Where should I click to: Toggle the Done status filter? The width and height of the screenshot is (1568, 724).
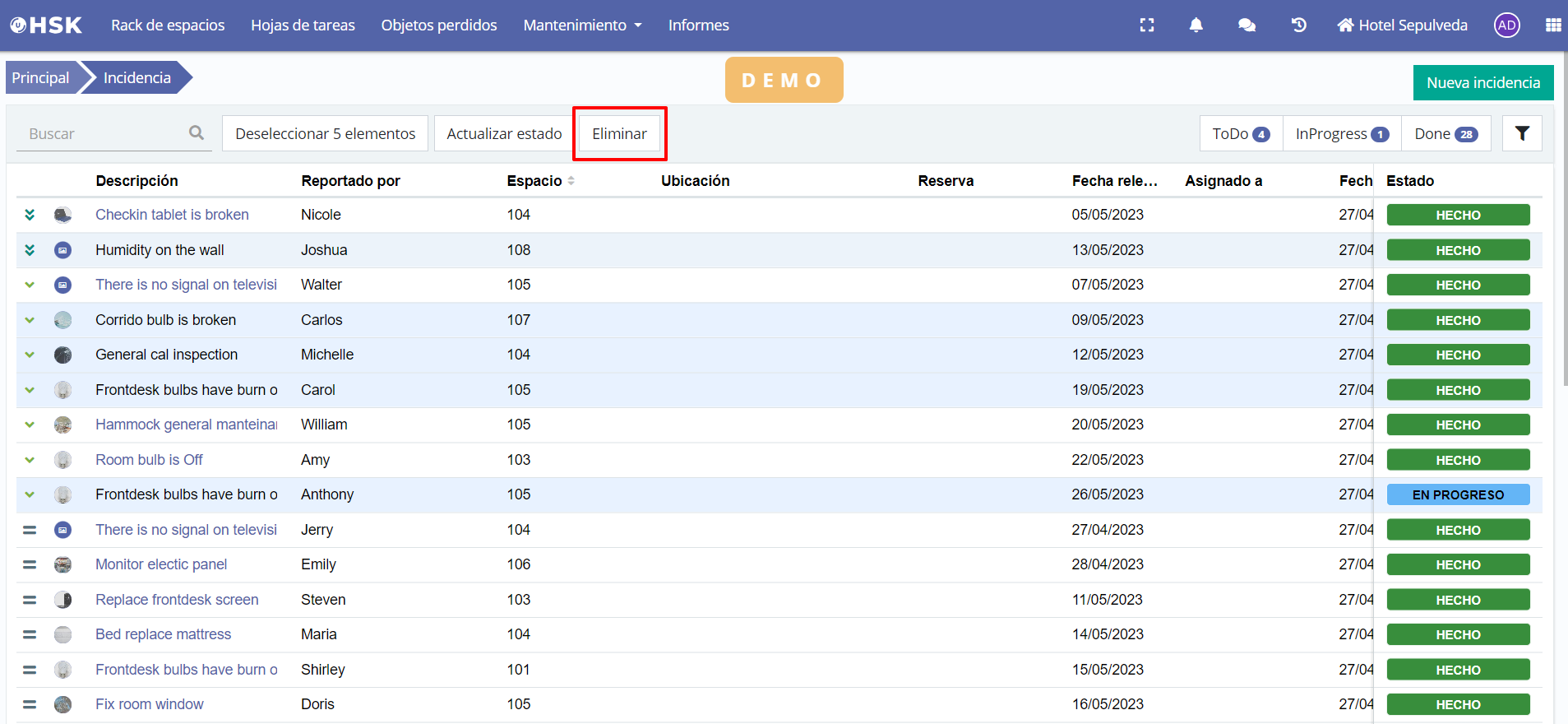1445,134
